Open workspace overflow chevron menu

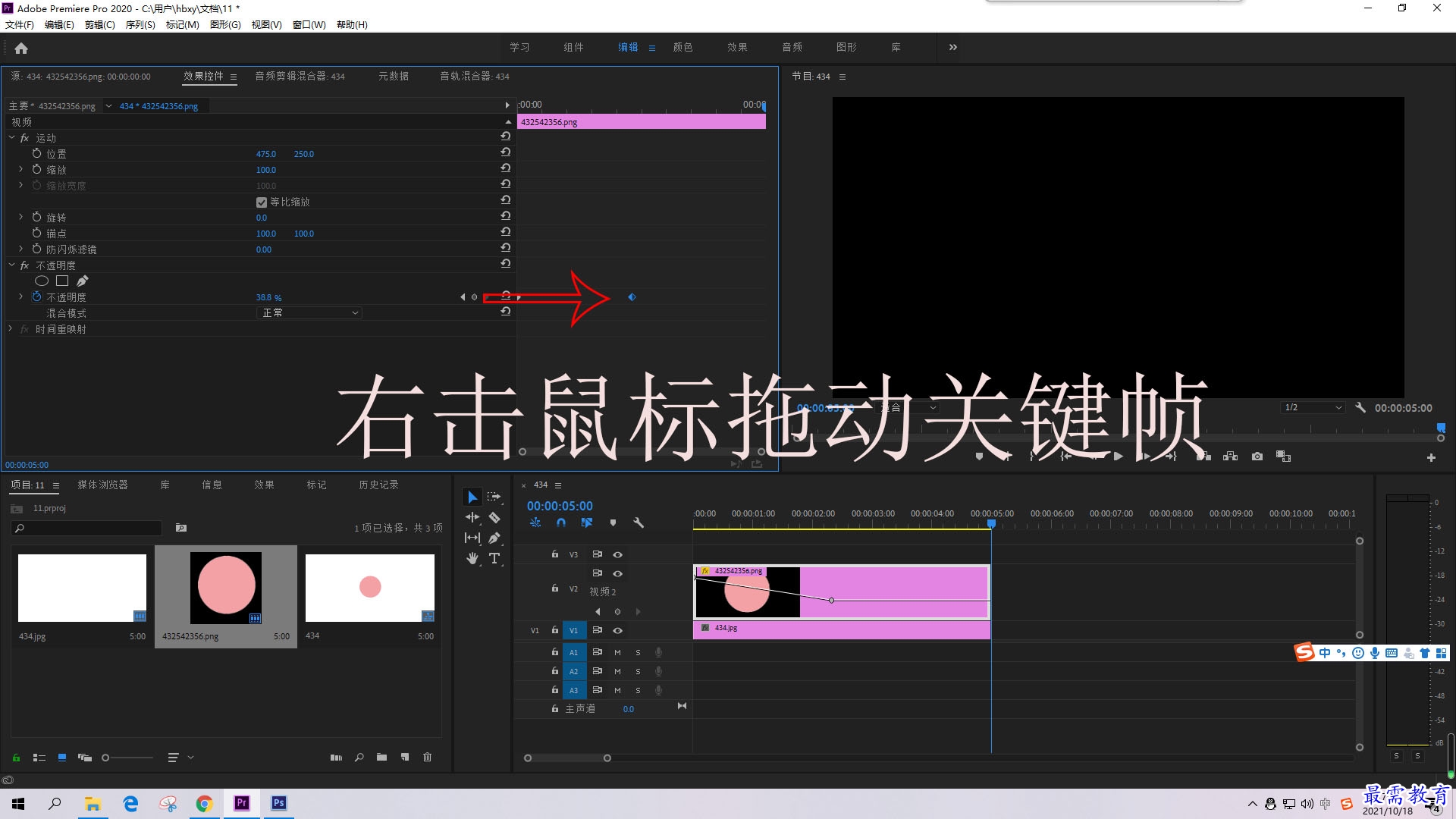pyautogui.click(x=952, y=47)
